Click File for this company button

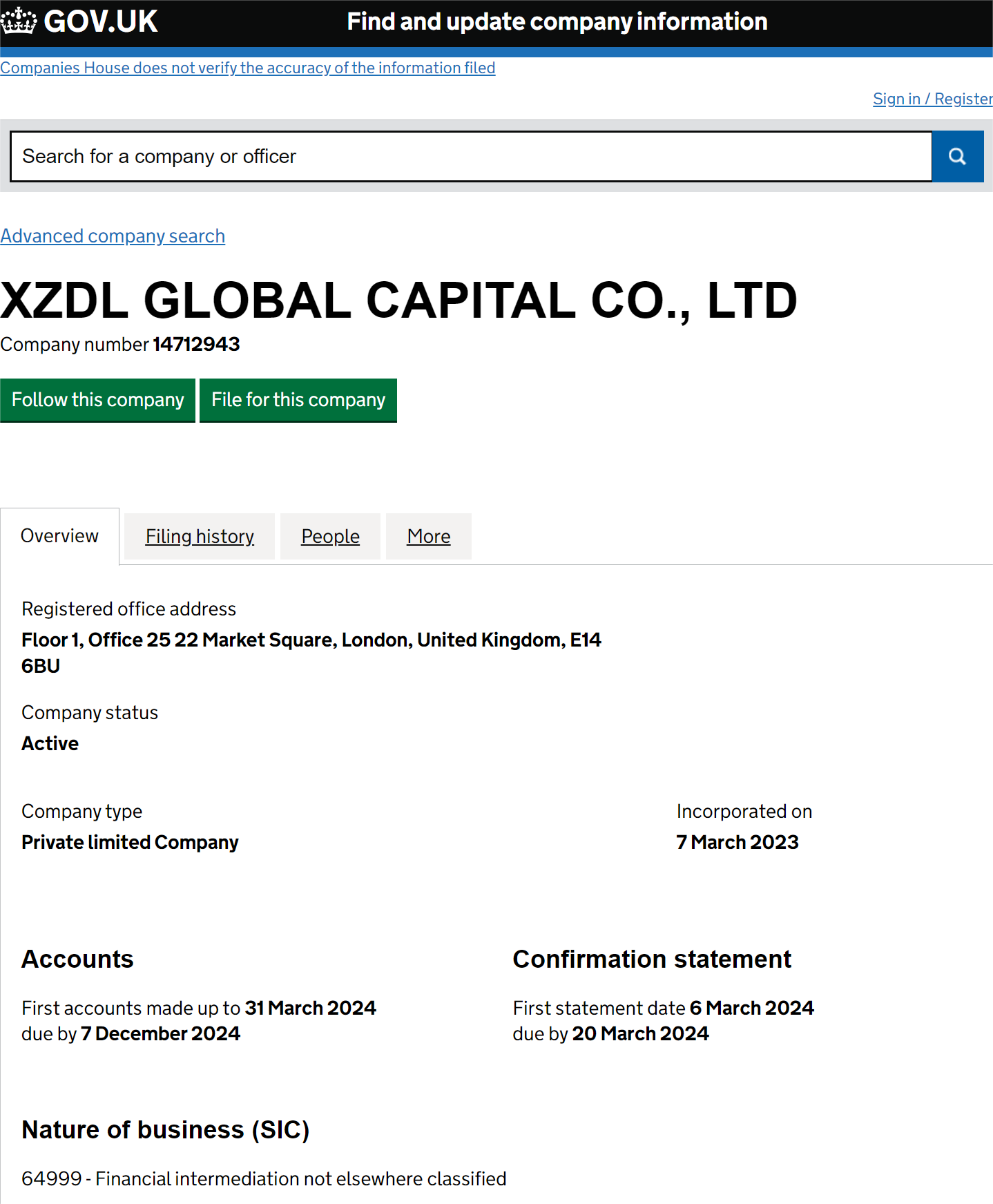298,400
